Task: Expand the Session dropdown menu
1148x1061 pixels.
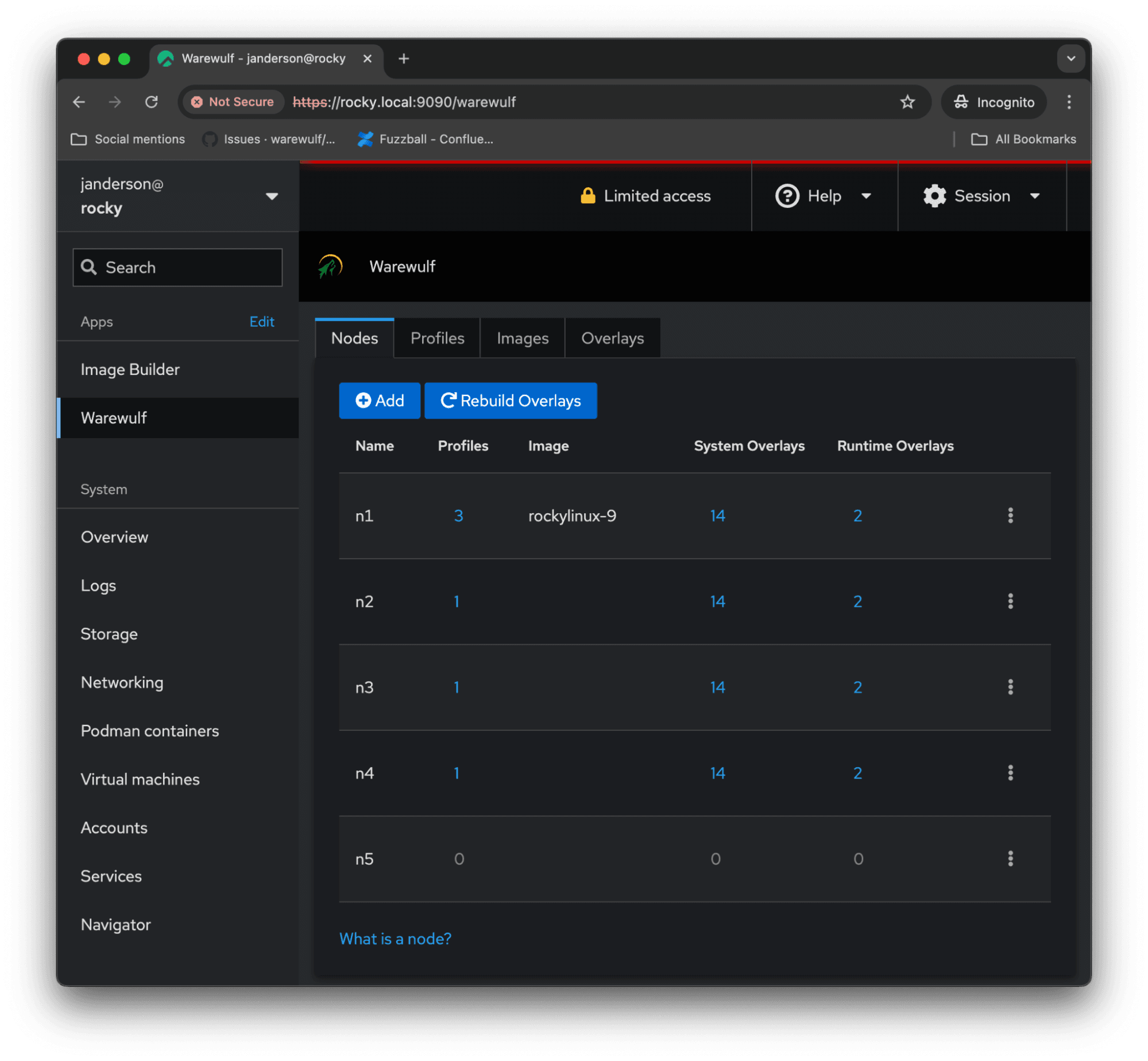Action: pyautogui.click(x=982, y=196)
